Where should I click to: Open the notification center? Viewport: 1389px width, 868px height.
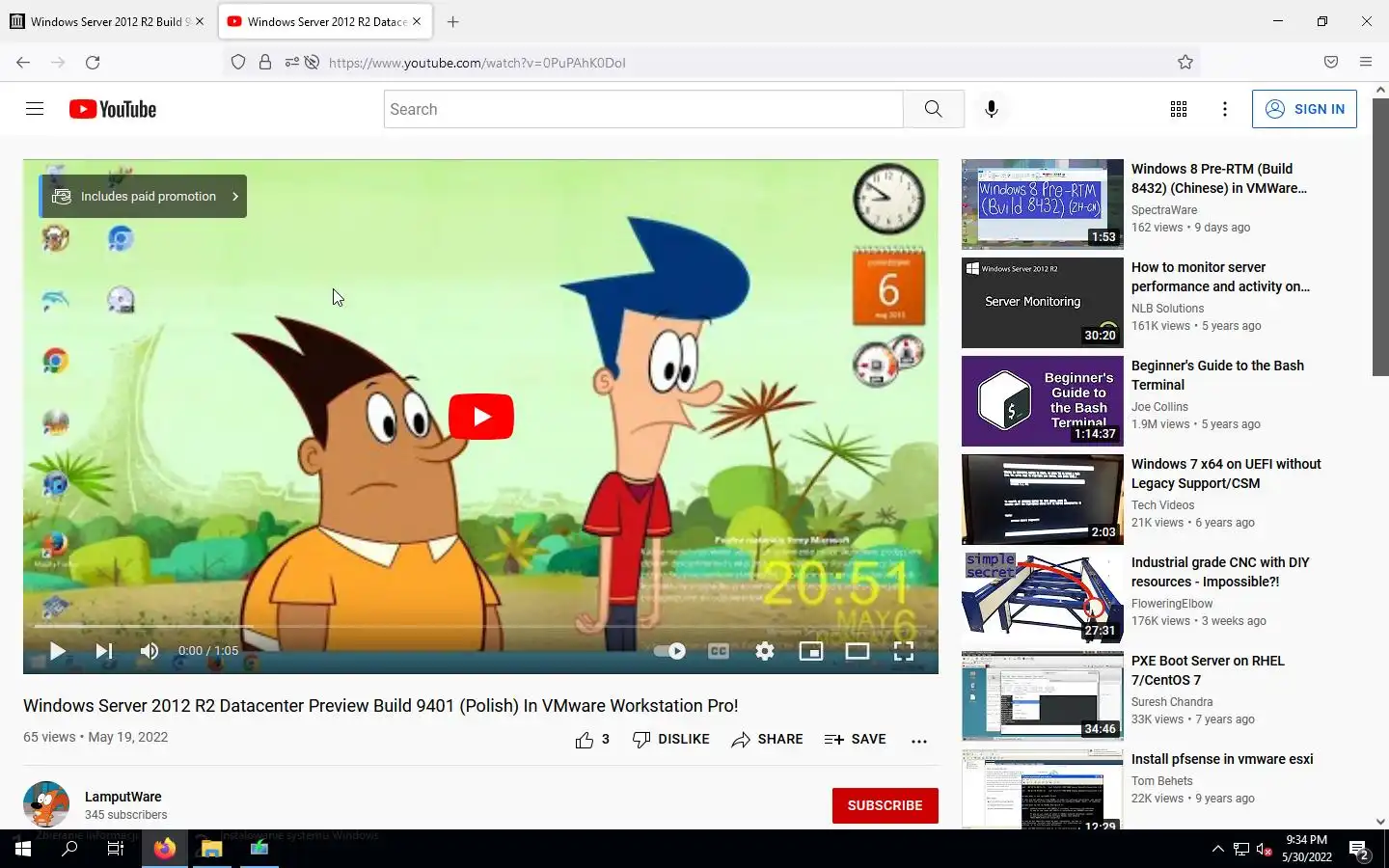pos(1359,850)
